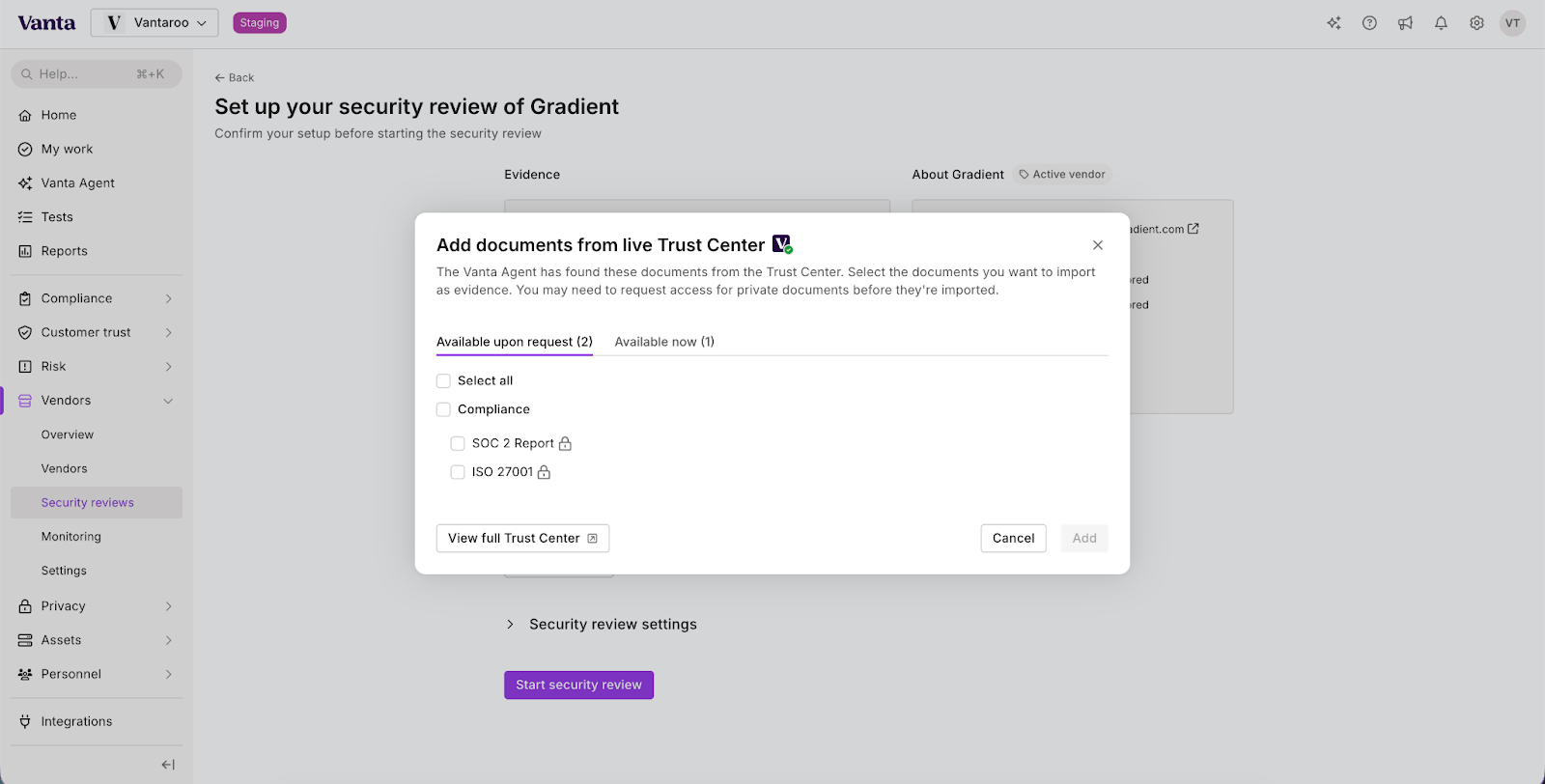Collapse the Vendors sidebar section
This screenshot has height=784, width=1545.
[168, 401]
